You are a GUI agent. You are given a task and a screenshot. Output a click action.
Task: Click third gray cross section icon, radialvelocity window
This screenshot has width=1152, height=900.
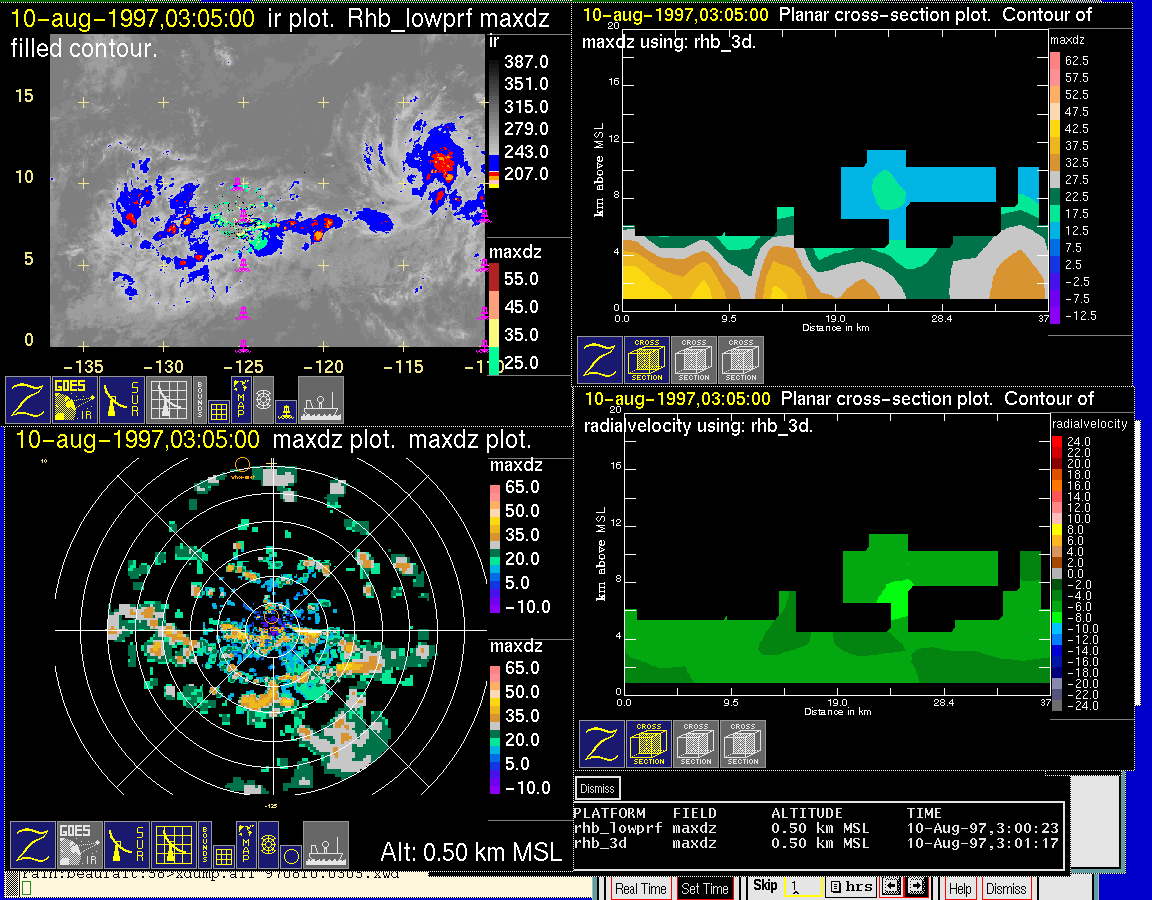pyautogui.click(x=744, y=744)
